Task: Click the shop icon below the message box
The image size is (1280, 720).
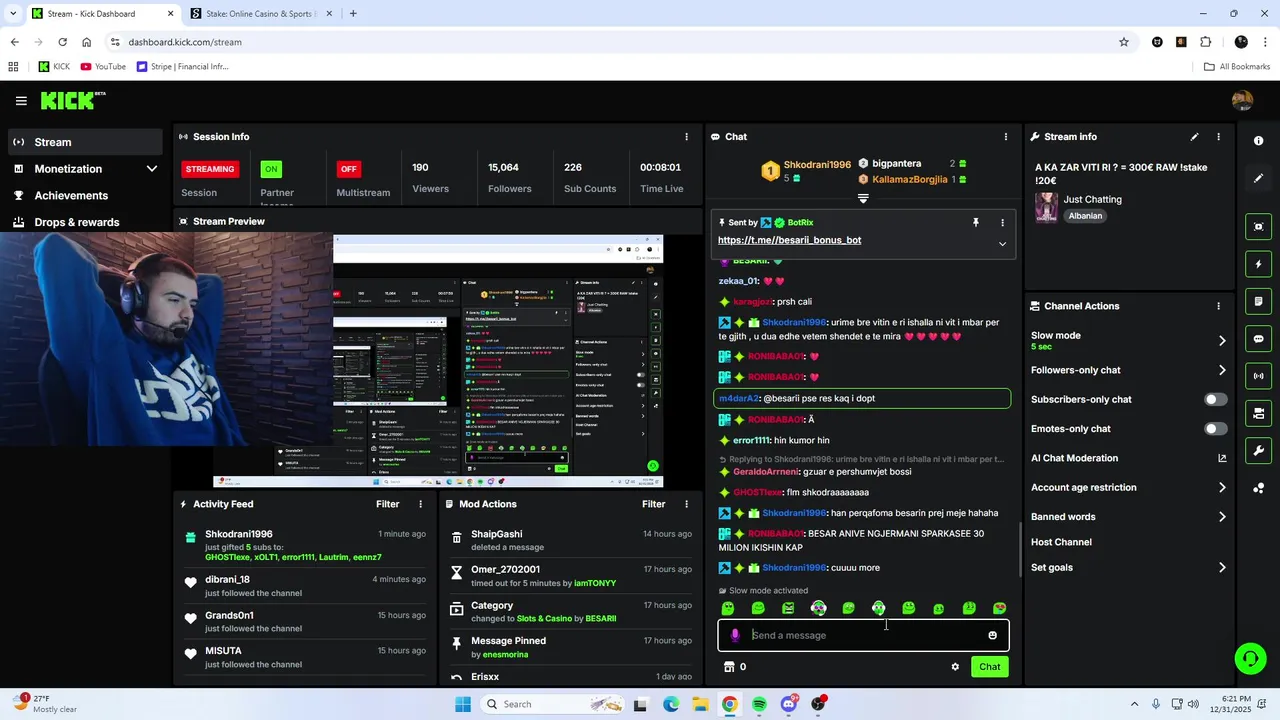Action: [729, 667]
